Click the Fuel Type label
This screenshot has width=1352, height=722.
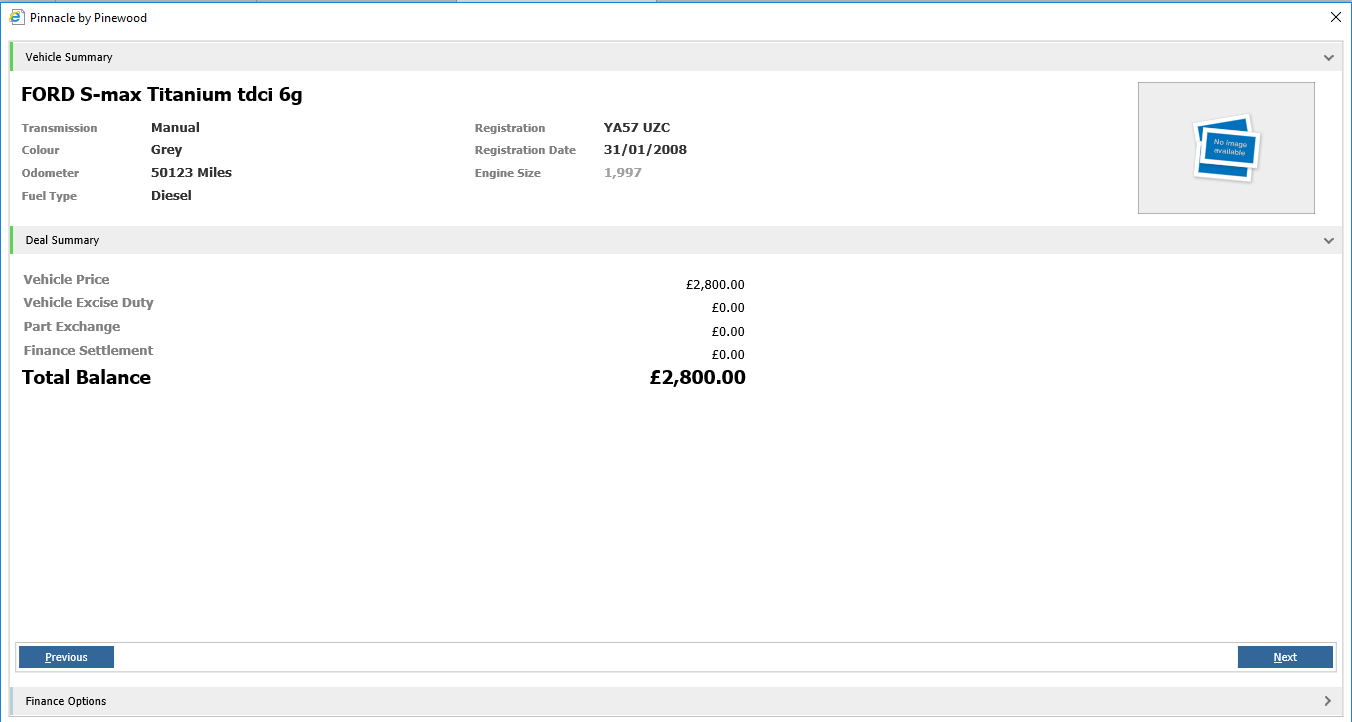pos(49,196)
